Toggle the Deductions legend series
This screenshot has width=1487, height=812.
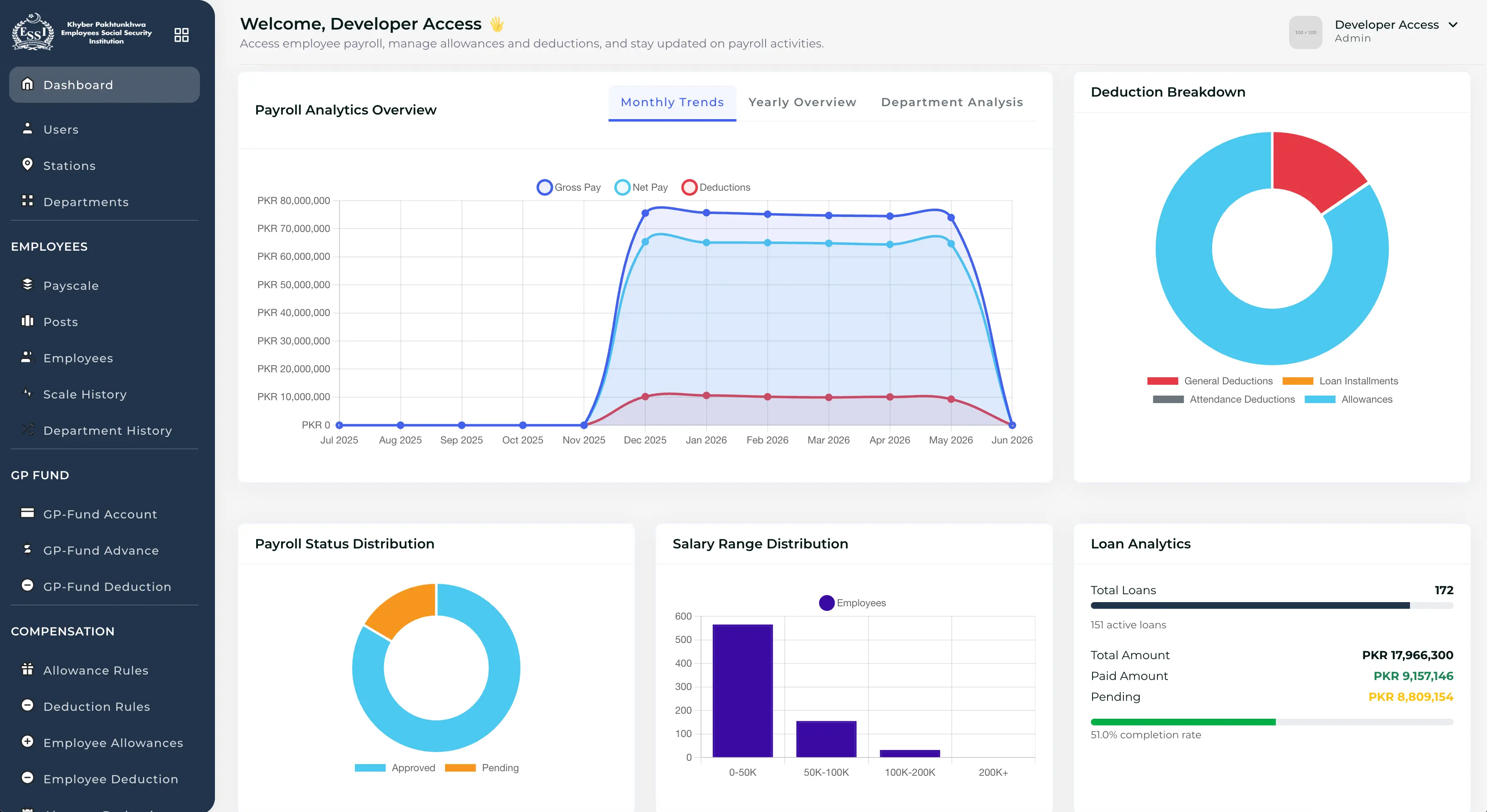(x=716, y=187)
